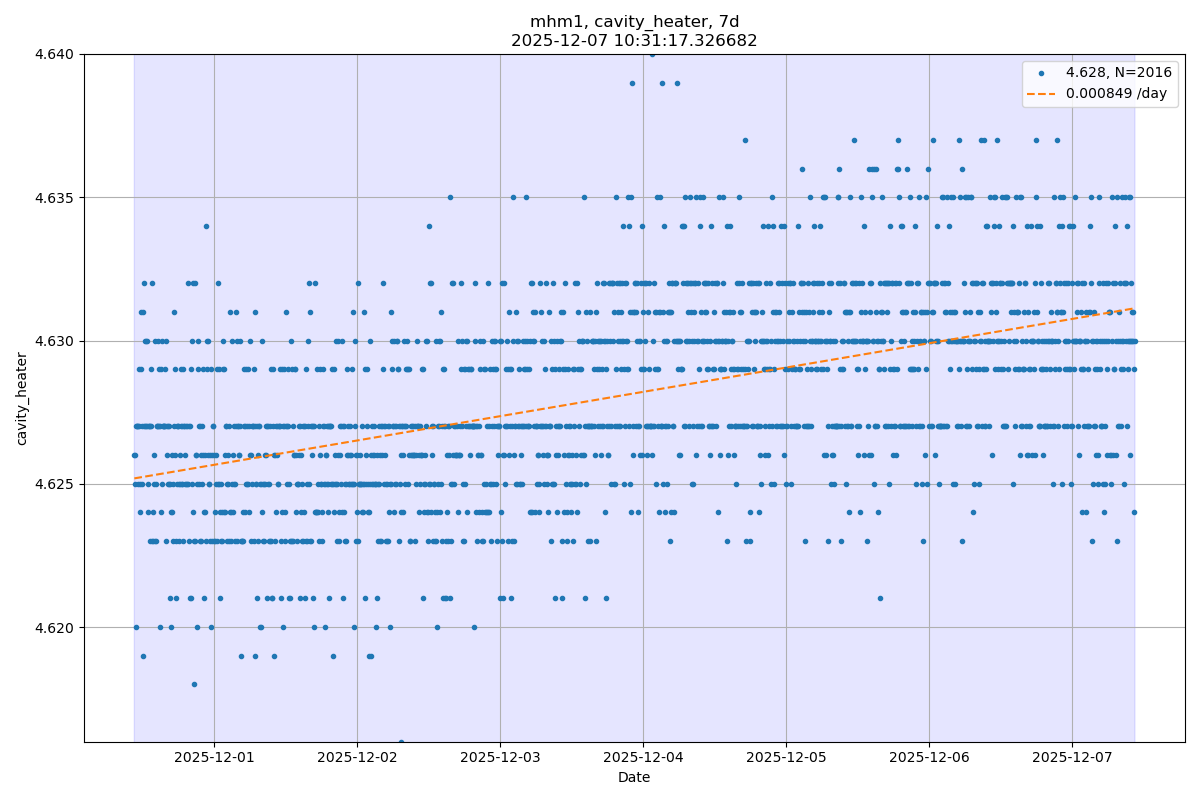Screen dimensions: 1200x800
Task: Click the 2025-12-02 x-axis tick label
Action: [357, 758]
